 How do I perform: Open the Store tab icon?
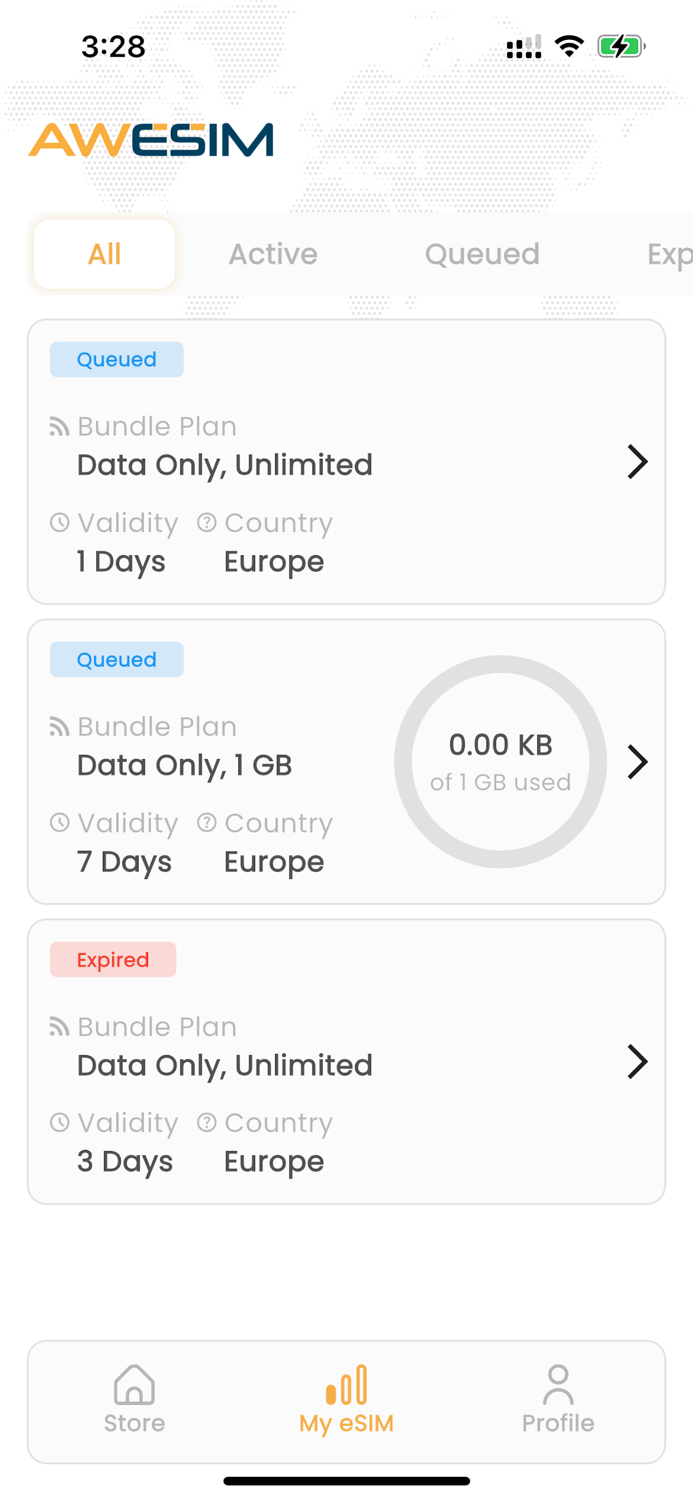tap(134, 1385)
